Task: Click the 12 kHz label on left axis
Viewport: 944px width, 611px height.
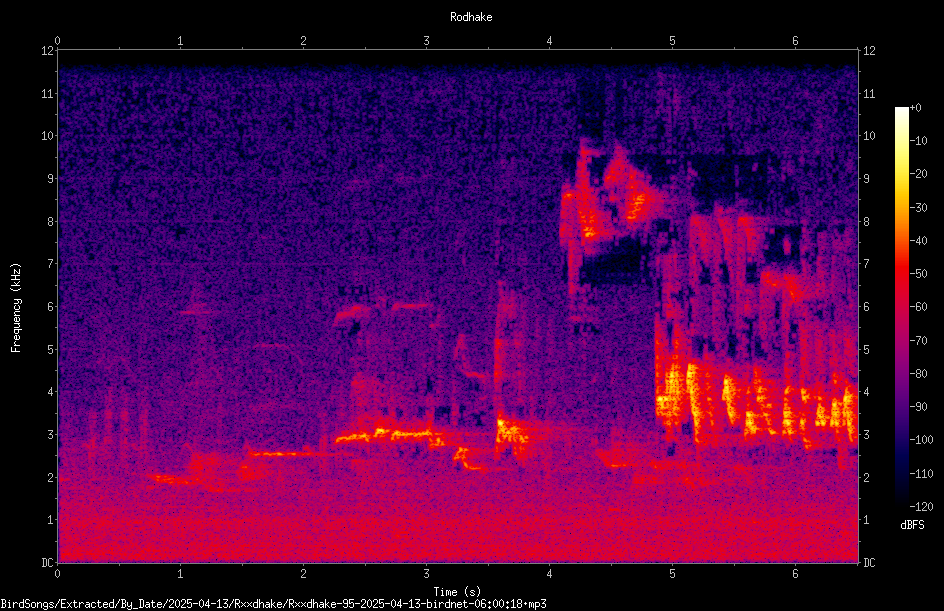Action: click(x=48, y=51)
